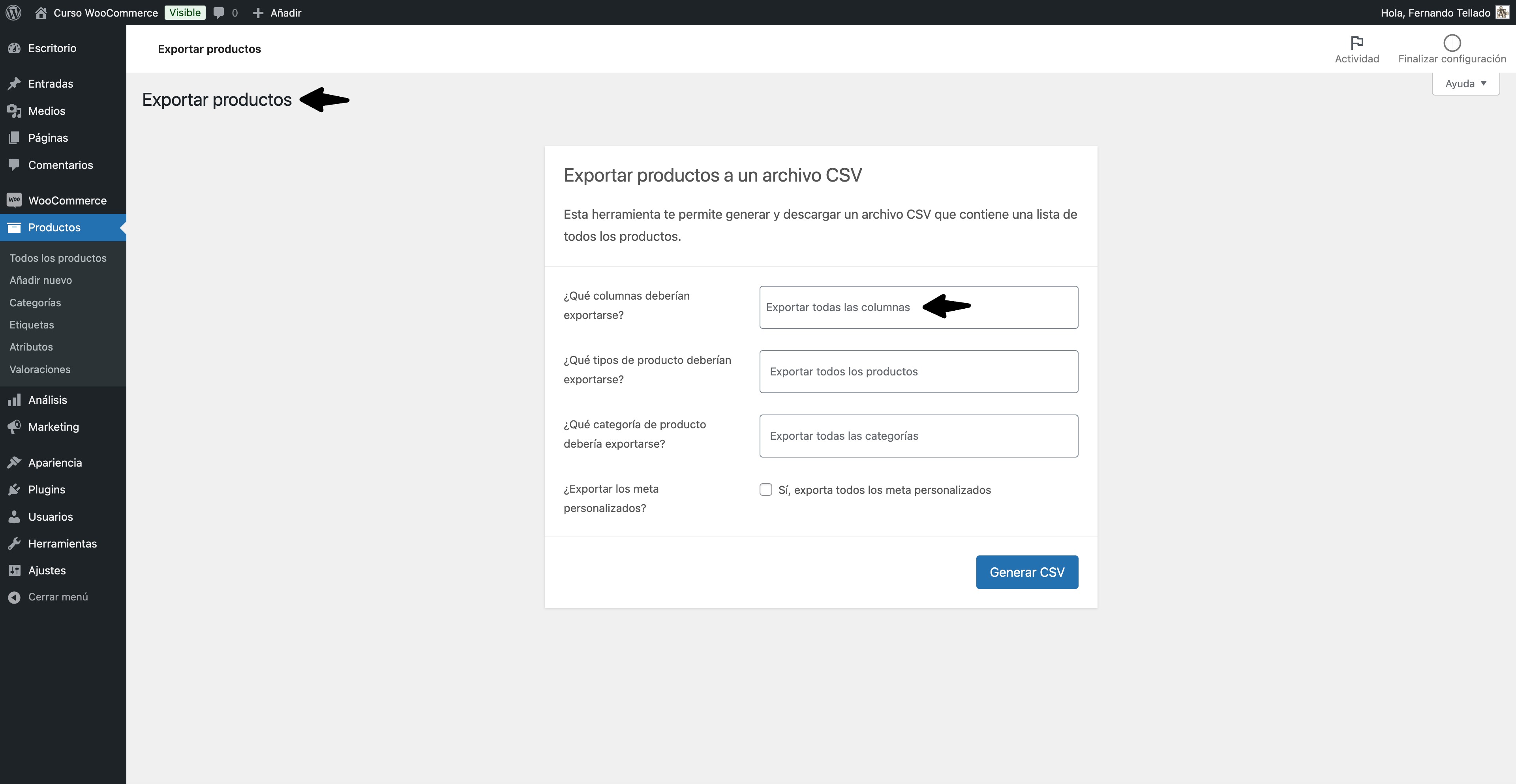Open the columns to export dropdown
Image resolution: width=1516 pixels, height=784 pixels.
tap(918, 307)
